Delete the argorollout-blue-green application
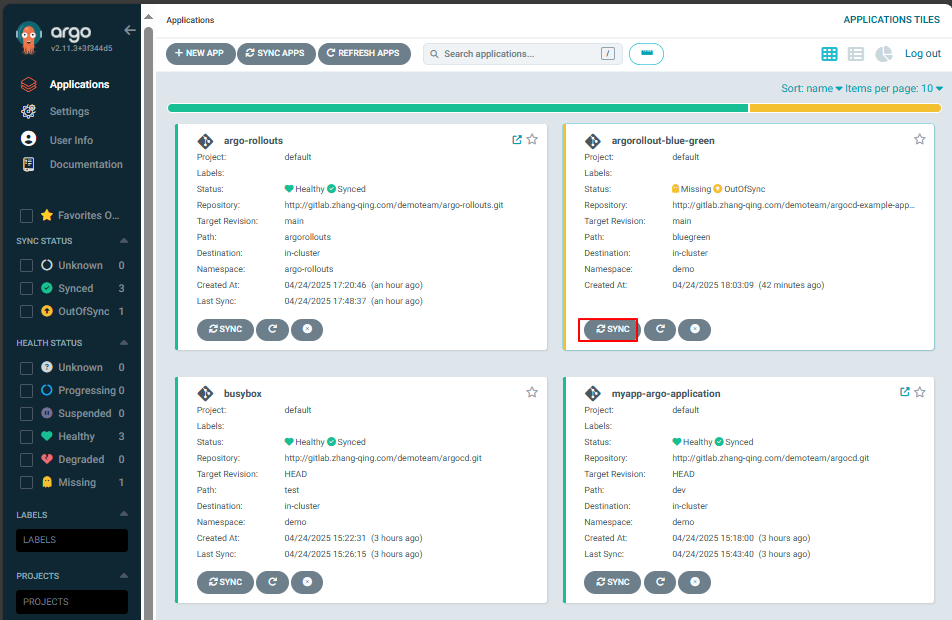952x620 pixels. [695, 330]
